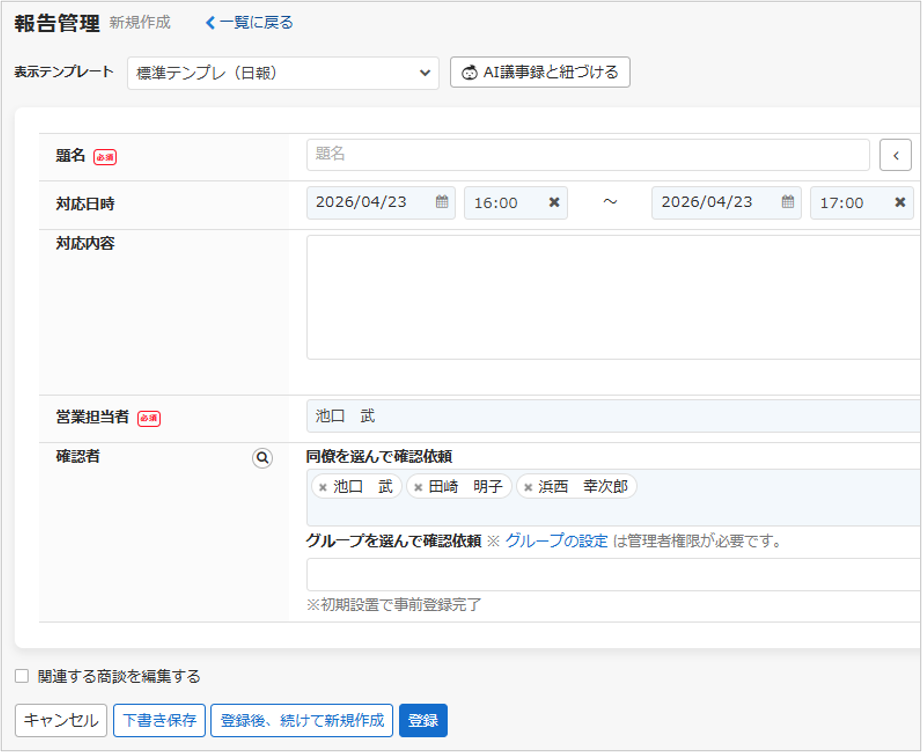
Task: Collapse panel with the chevron beside 題名
Action: click(x=895, y=155)
